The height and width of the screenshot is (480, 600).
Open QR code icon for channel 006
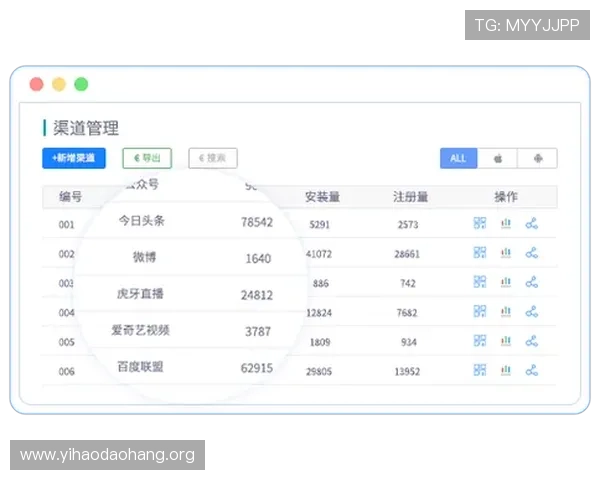click(x=479, y=370)
